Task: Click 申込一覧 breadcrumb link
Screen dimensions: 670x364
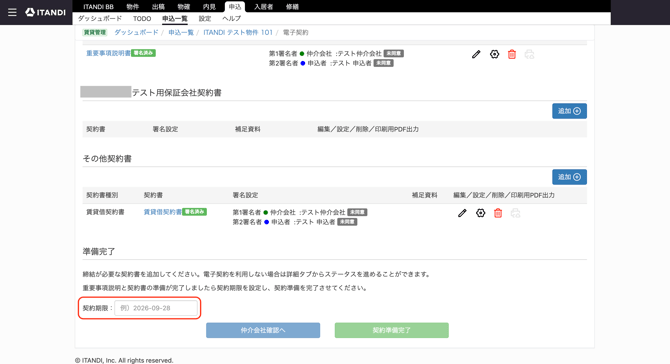Action: [x=181, y=32]
